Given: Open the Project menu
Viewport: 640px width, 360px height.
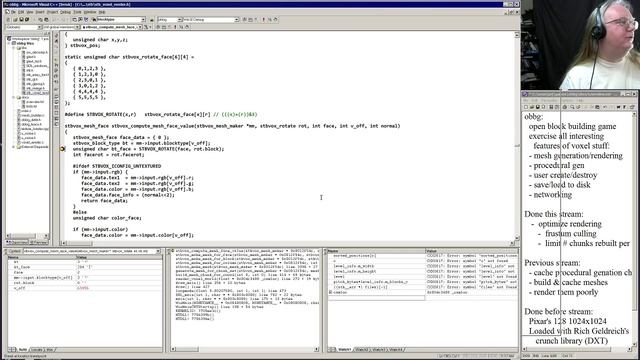Looking at the screenshot, I should 52,12.
